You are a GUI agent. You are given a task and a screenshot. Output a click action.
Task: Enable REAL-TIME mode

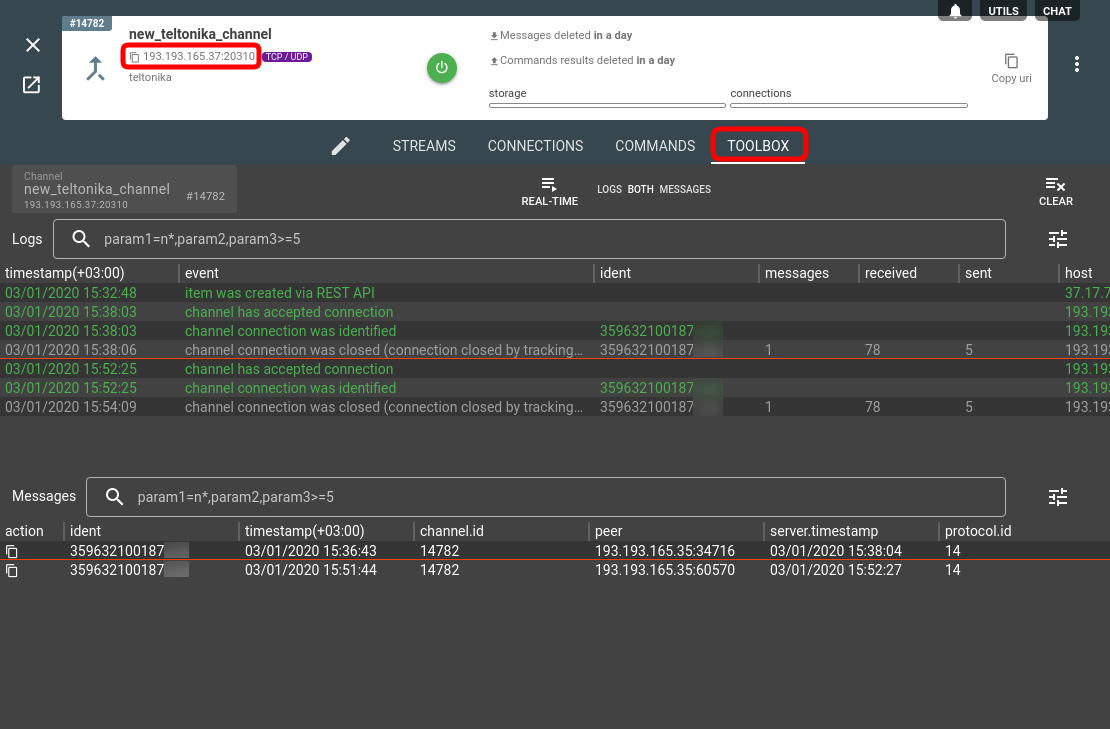point(549,191)
